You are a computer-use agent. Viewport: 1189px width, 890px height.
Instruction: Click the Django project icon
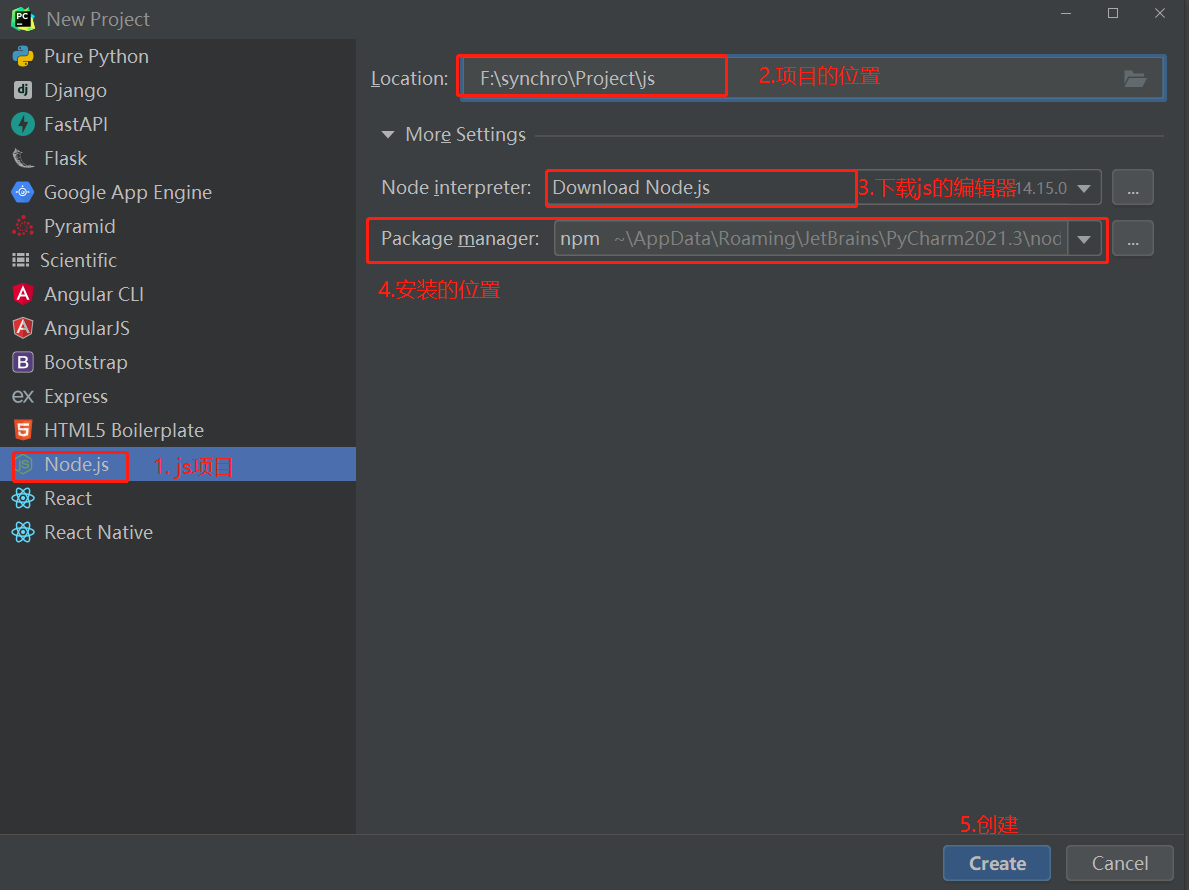pos(23,90)
